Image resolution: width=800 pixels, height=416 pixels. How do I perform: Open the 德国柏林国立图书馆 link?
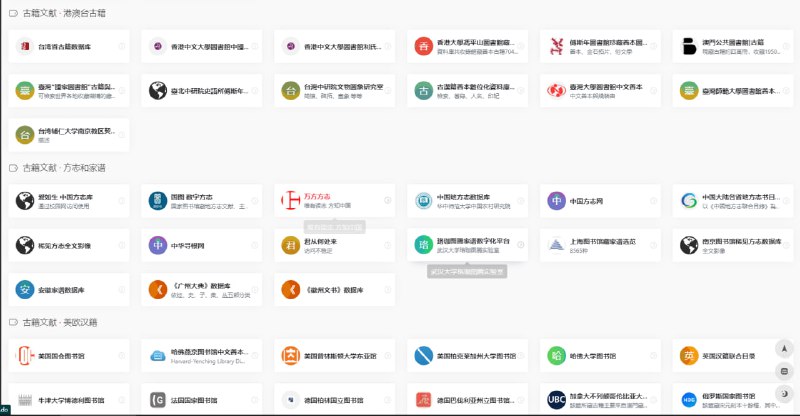[334, 400]
